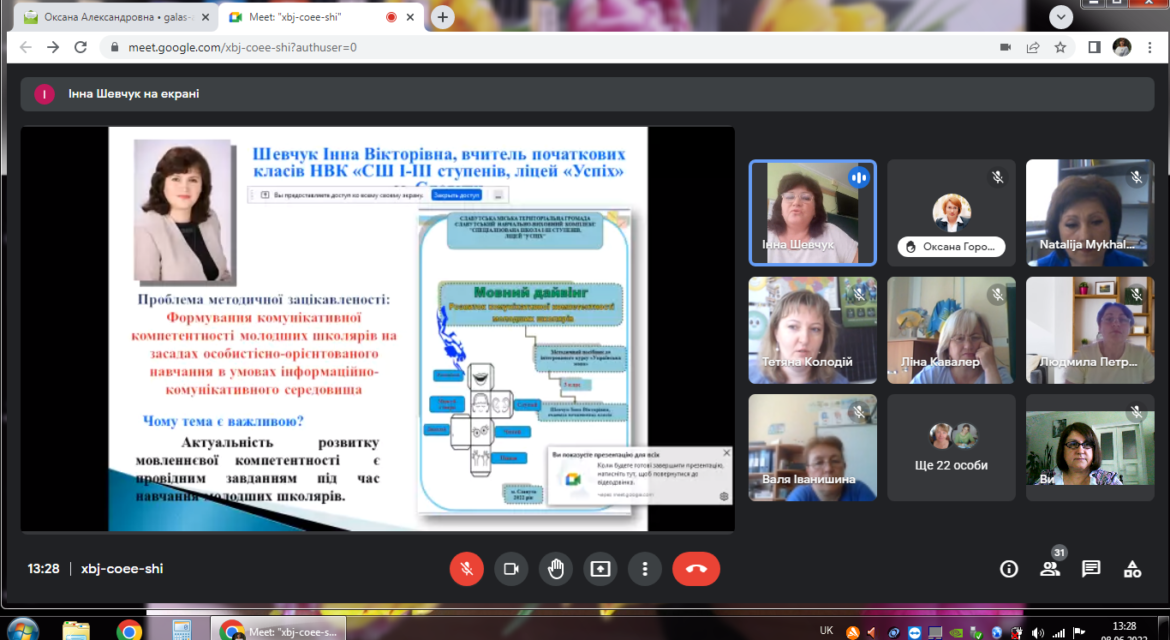This screenshot has height=640, width=1170.
Task: Toggle the camera button off
Action: tap(511, 568)
